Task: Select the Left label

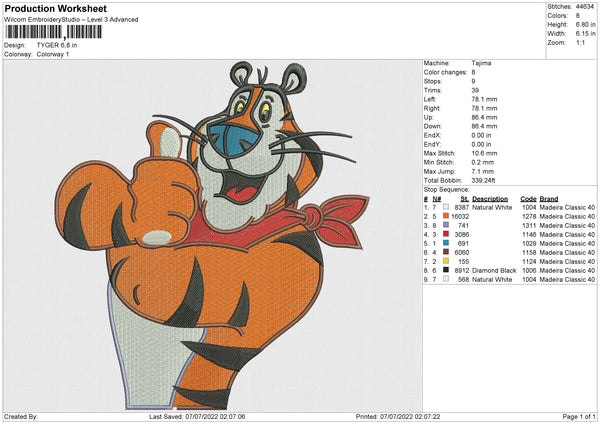Action: click(x=429, y=99)
